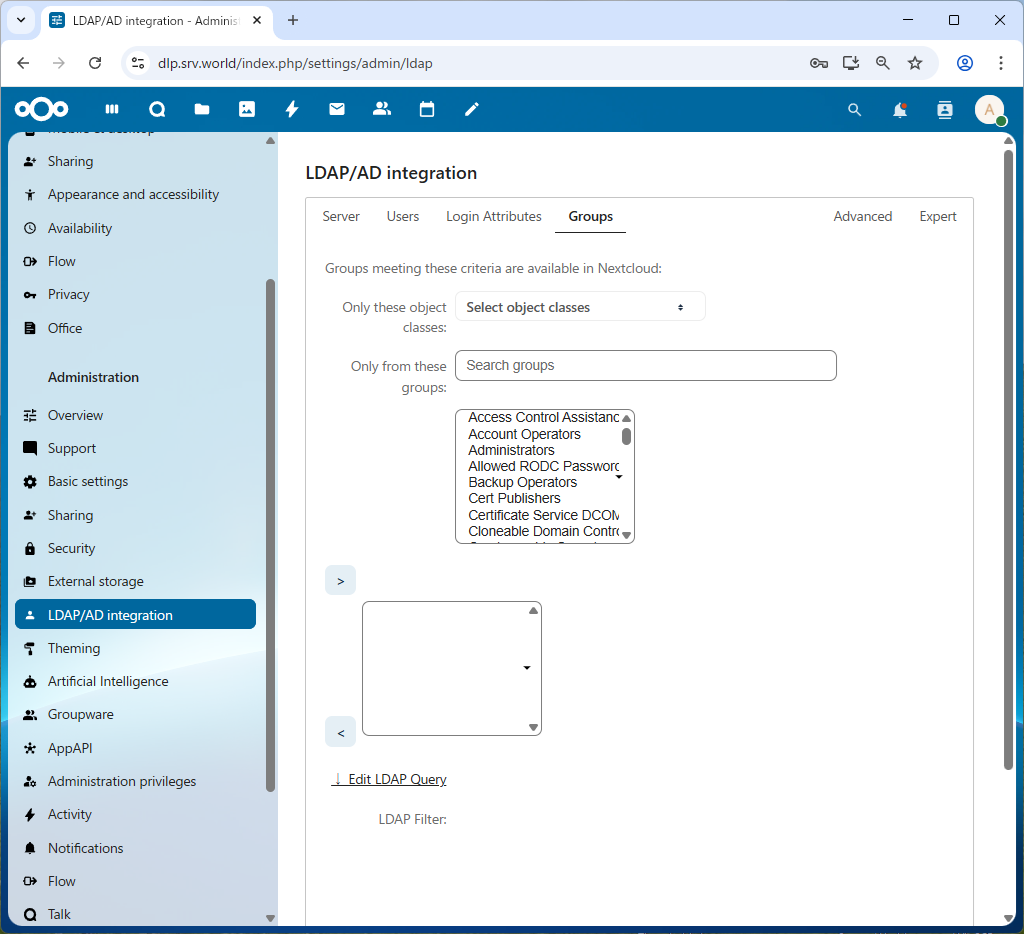This screenshot has height=934, width=1024.
Task: Open the Expert tab
Action: click(x=937, y=216)
